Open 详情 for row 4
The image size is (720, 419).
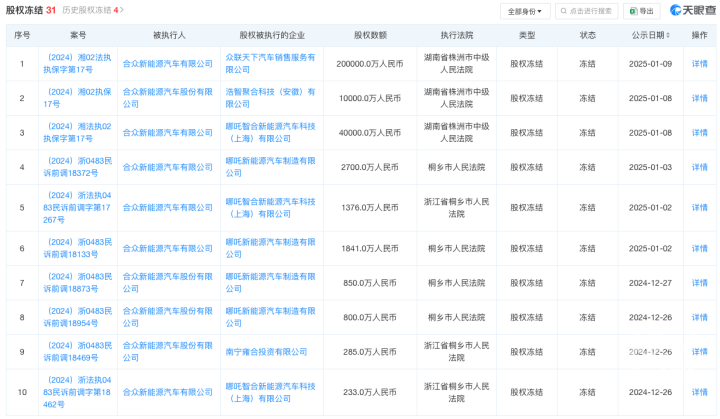(699, 167)
